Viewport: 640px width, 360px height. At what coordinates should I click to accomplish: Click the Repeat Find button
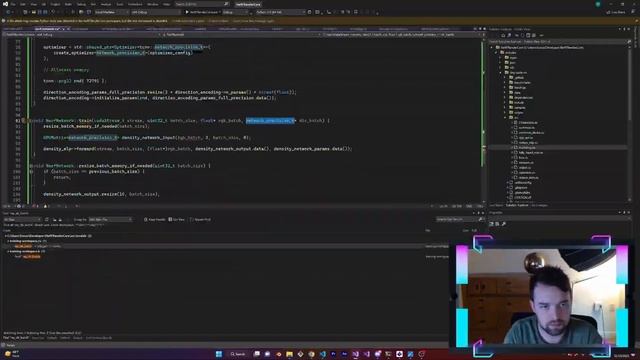pyautogui.click(x=200, y=220)
